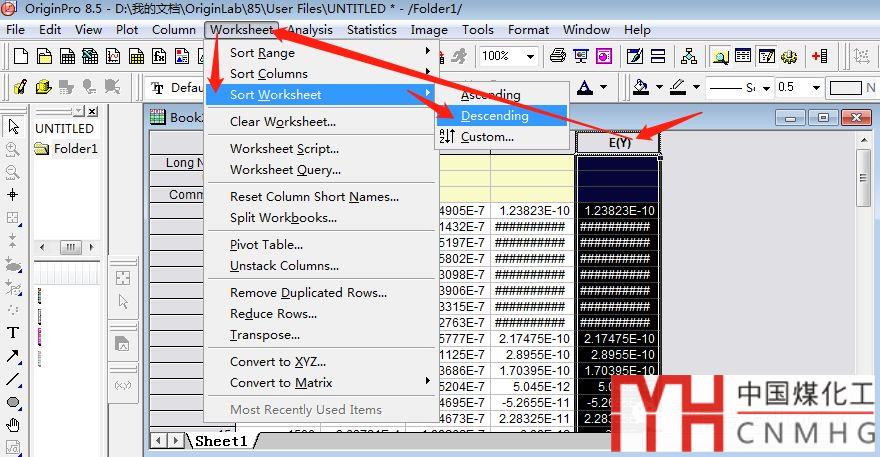Choose Custom... sort option
The image size is (880, 457).
(502, 136)
